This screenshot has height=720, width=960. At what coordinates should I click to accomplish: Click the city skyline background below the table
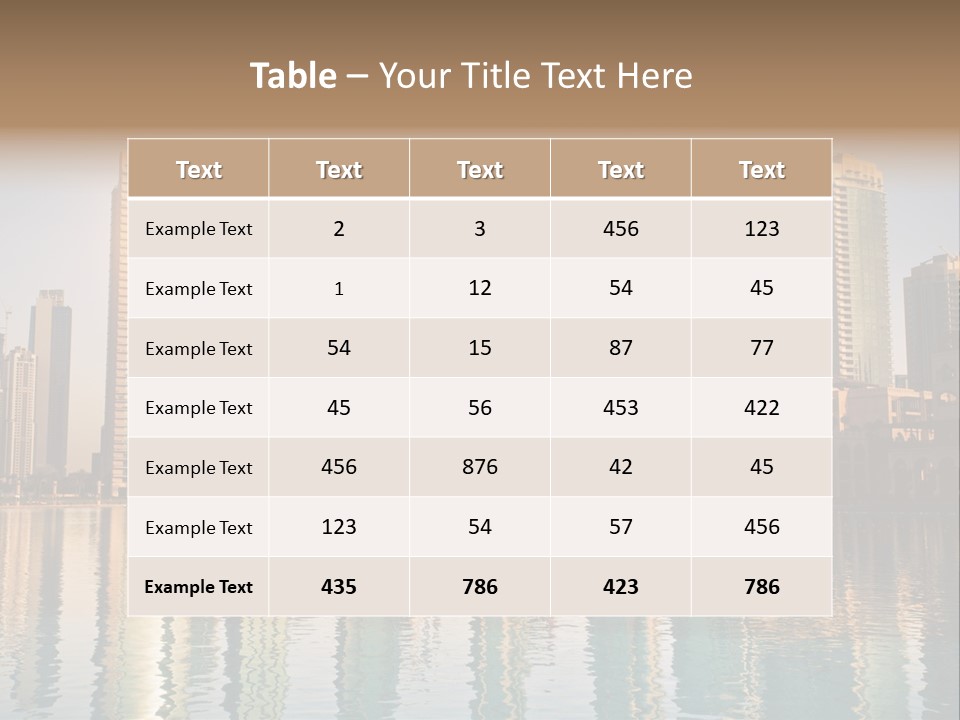480,670
